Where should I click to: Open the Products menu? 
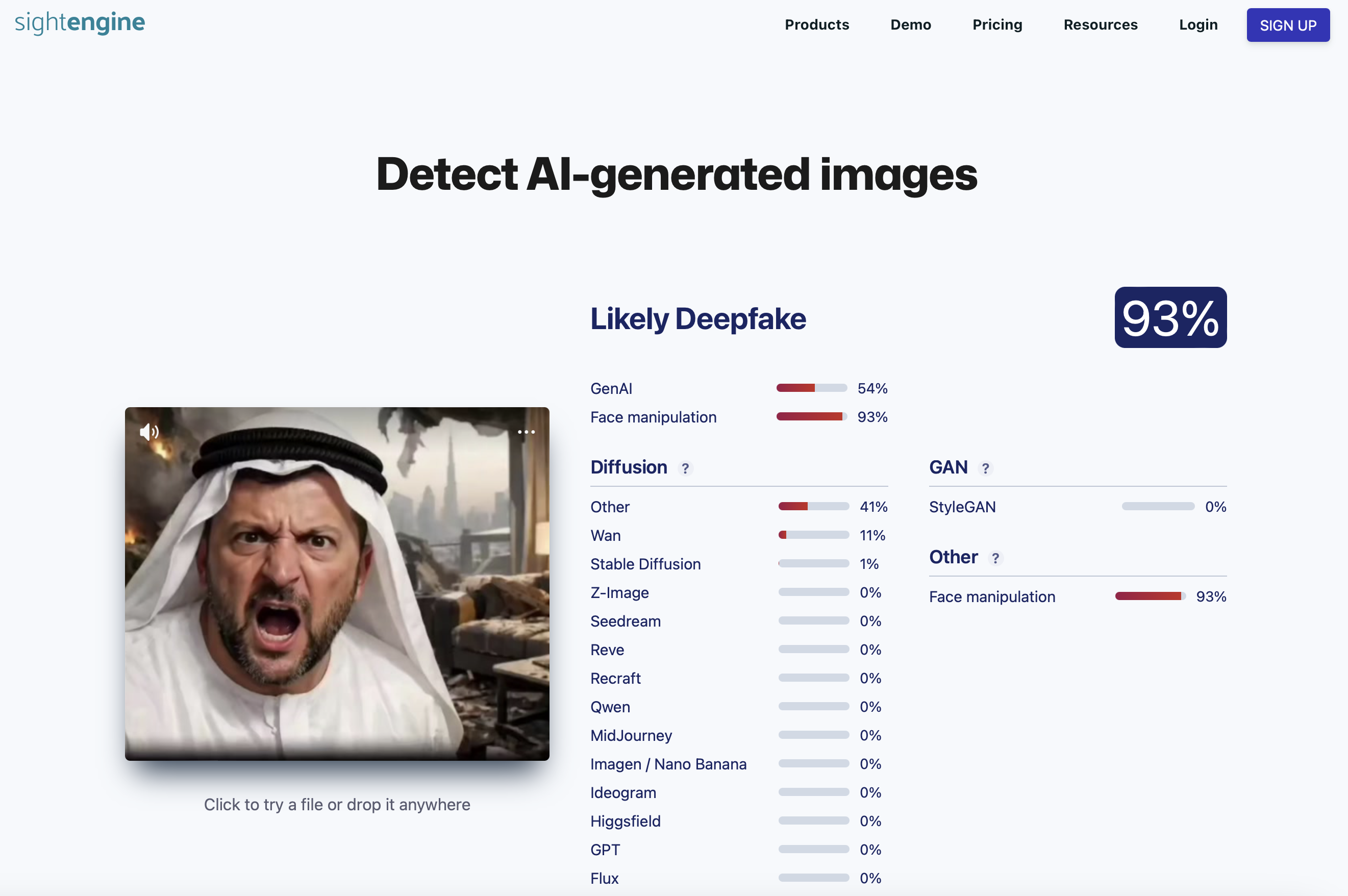816,24
